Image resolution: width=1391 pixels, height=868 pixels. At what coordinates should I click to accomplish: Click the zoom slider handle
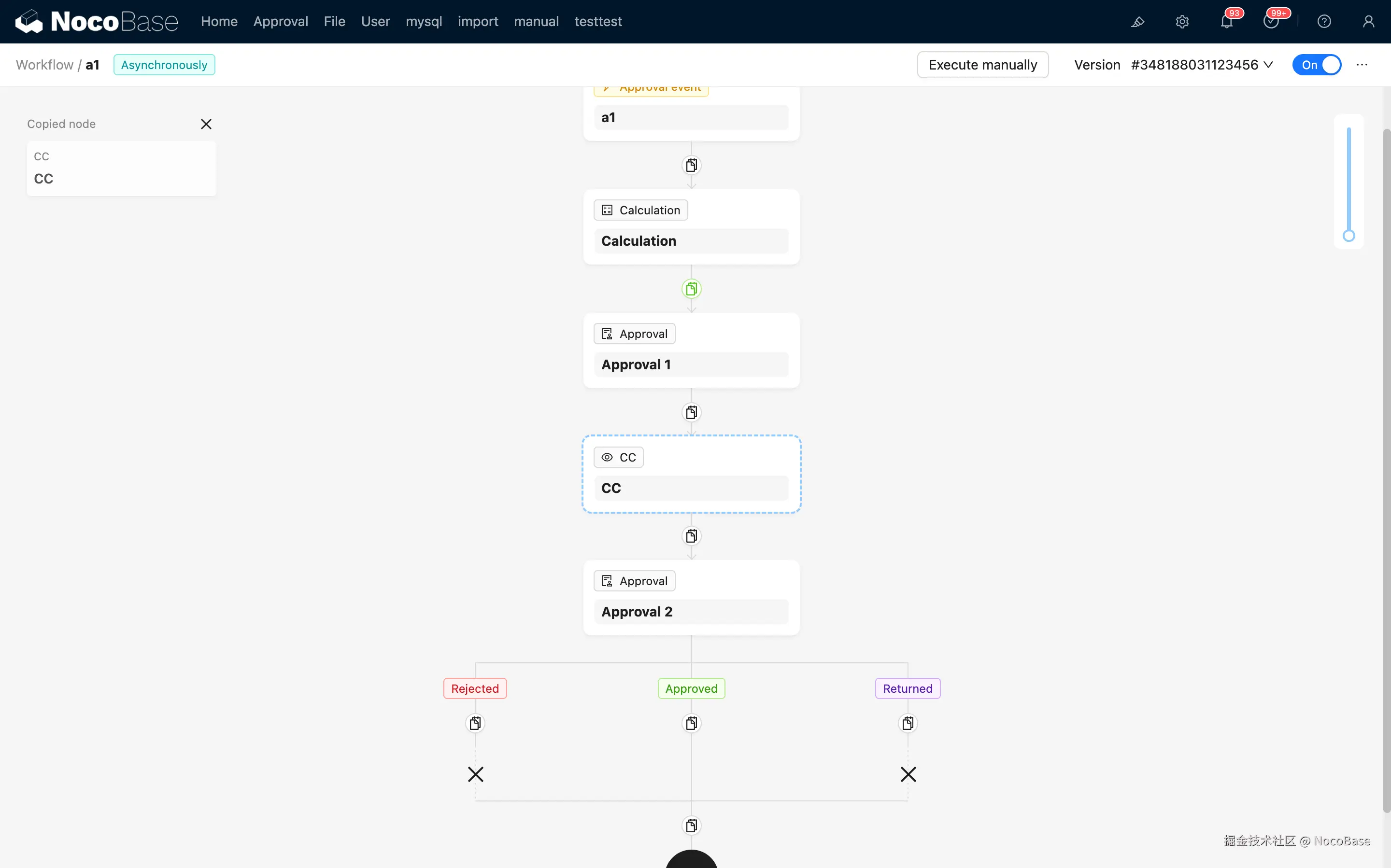coord(1348,236)
